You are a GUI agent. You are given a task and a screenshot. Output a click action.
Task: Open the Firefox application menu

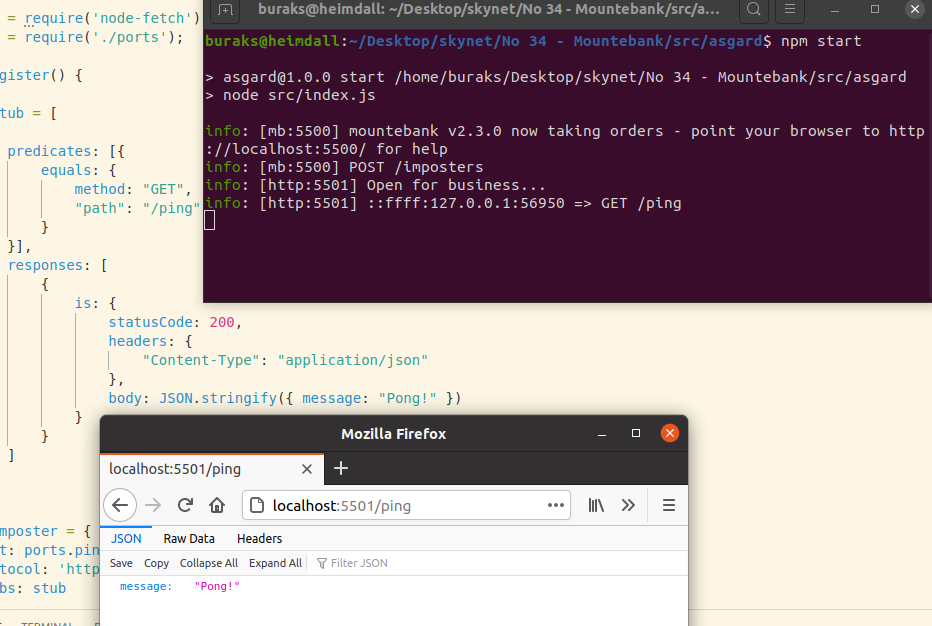click(x=667, y=505)
